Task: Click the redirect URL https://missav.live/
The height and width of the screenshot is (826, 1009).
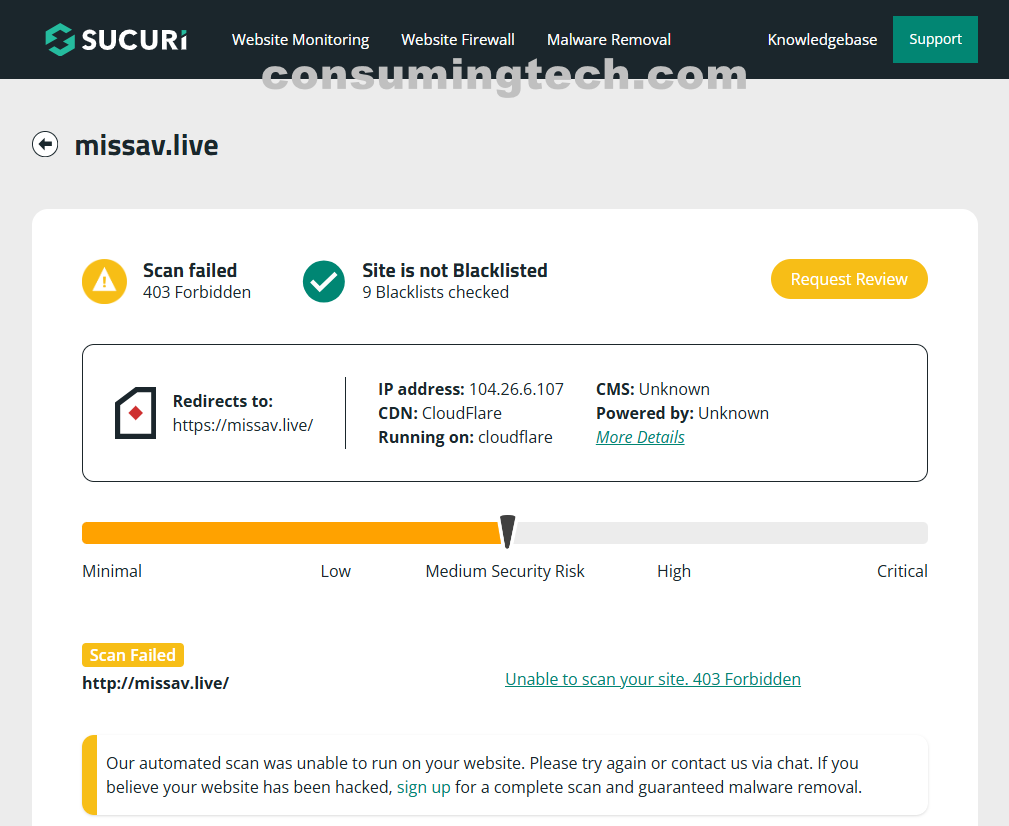Action: [243, 425]
